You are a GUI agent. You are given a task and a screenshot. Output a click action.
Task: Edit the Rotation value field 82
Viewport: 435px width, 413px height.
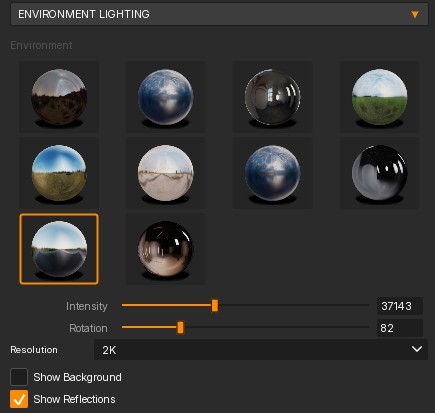[x=400, y=328]
